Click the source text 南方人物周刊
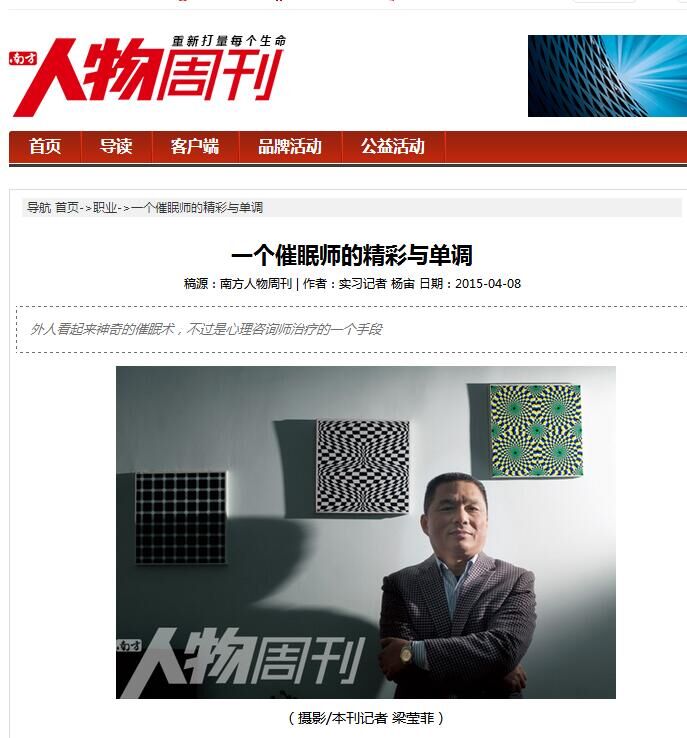The height and width of the screenshot is (738, 687). [x=256, y=284]
